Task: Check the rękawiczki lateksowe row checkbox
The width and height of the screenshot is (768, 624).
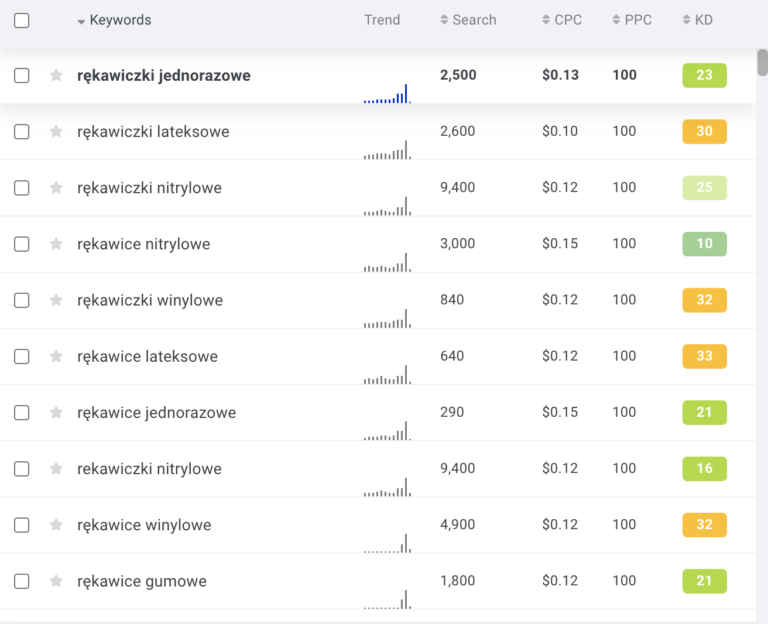Action: pos(22,132)
